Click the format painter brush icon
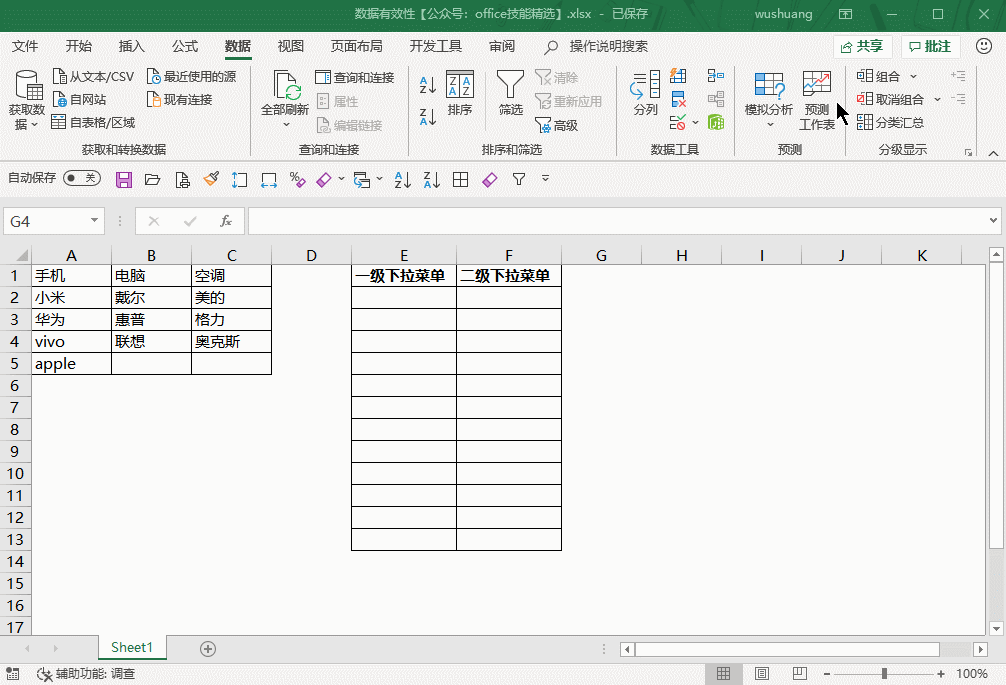1006x685 pixels. pyautogui.click(x=211, y=179)
